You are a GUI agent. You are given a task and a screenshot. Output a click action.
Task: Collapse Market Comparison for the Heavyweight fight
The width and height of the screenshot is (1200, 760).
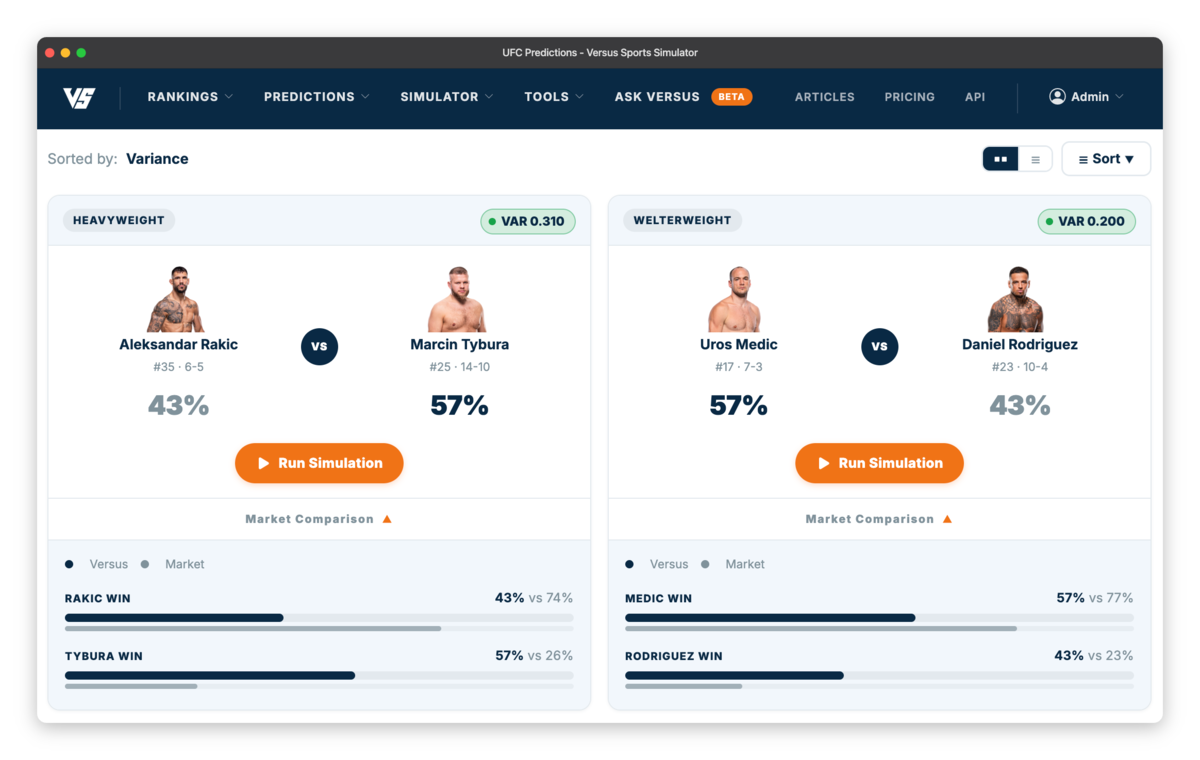click(x=319, y=519)
